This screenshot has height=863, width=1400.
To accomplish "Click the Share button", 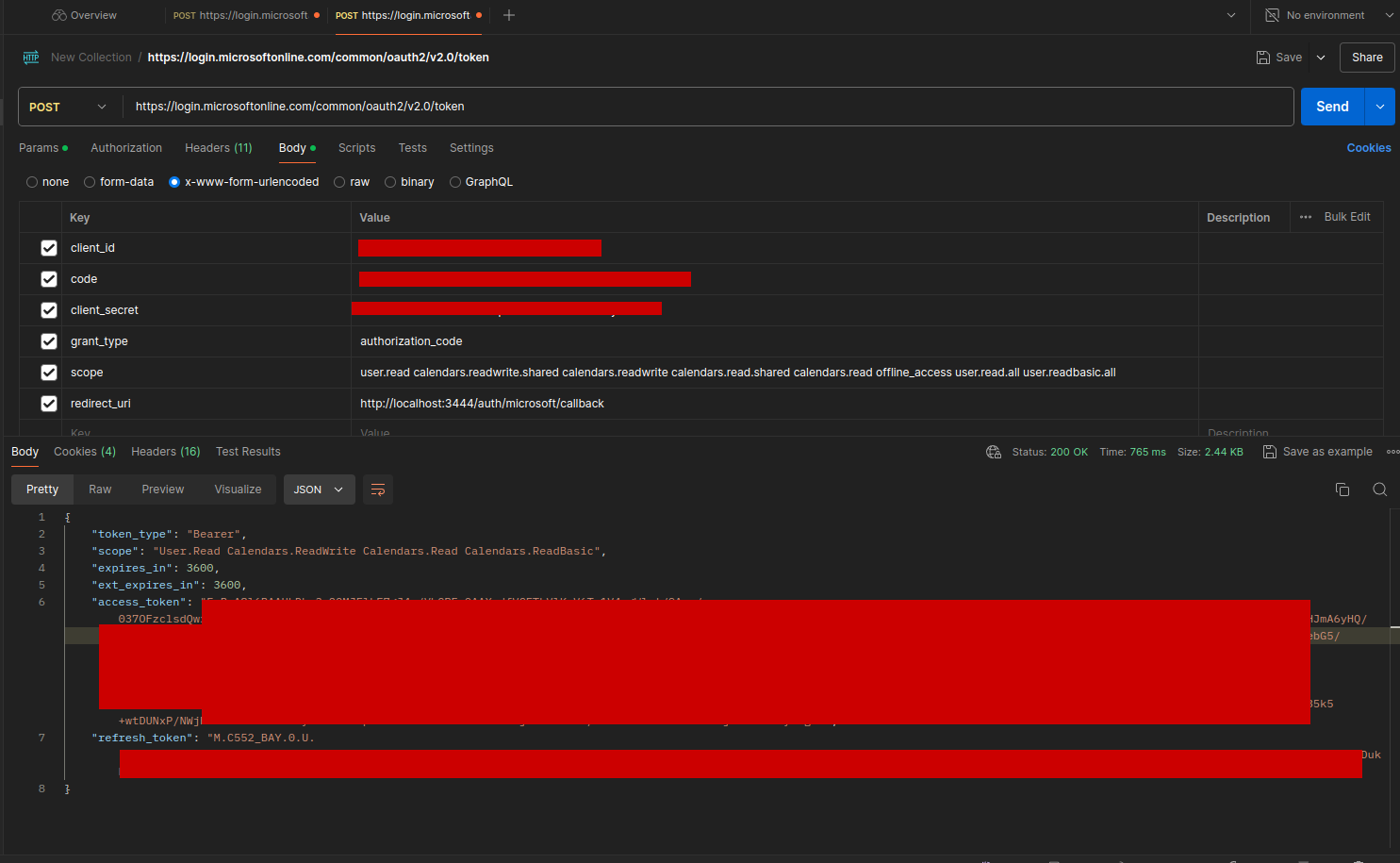I will [1367, 58].
